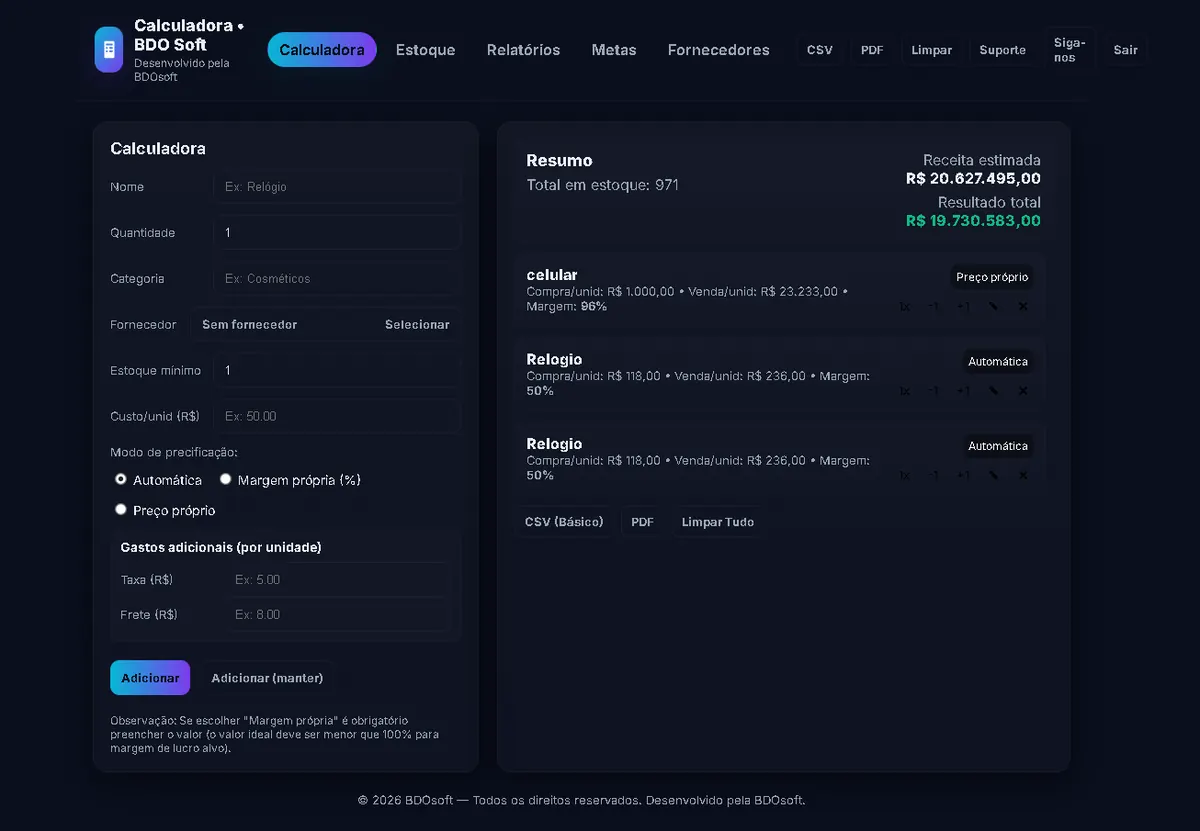Focus the Nome input field
The width and height of the screenshot is (1200, 831).
(337, 187)
